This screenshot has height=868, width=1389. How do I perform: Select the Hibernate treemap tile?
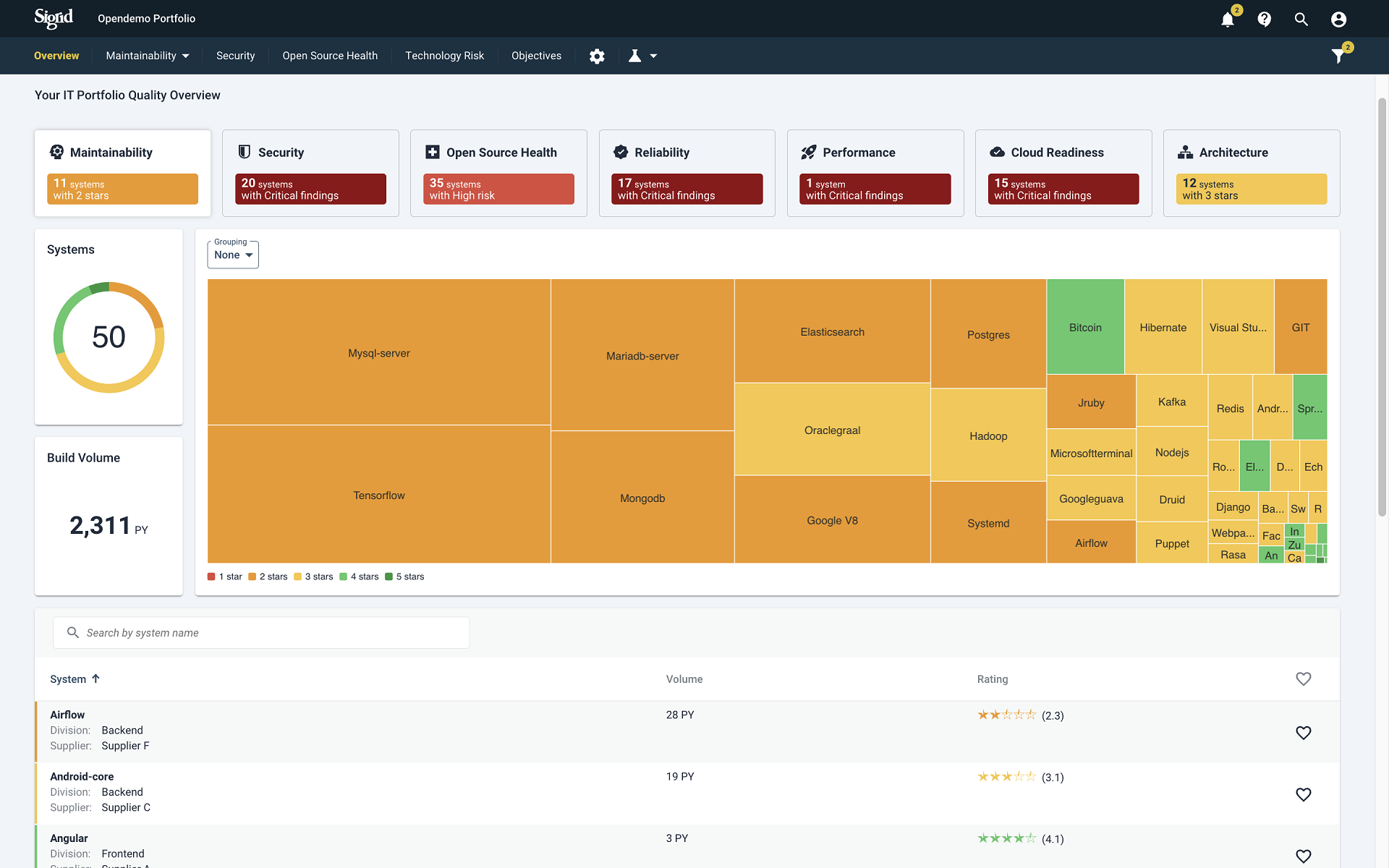pyautogui.click(x=1163, y=327)
